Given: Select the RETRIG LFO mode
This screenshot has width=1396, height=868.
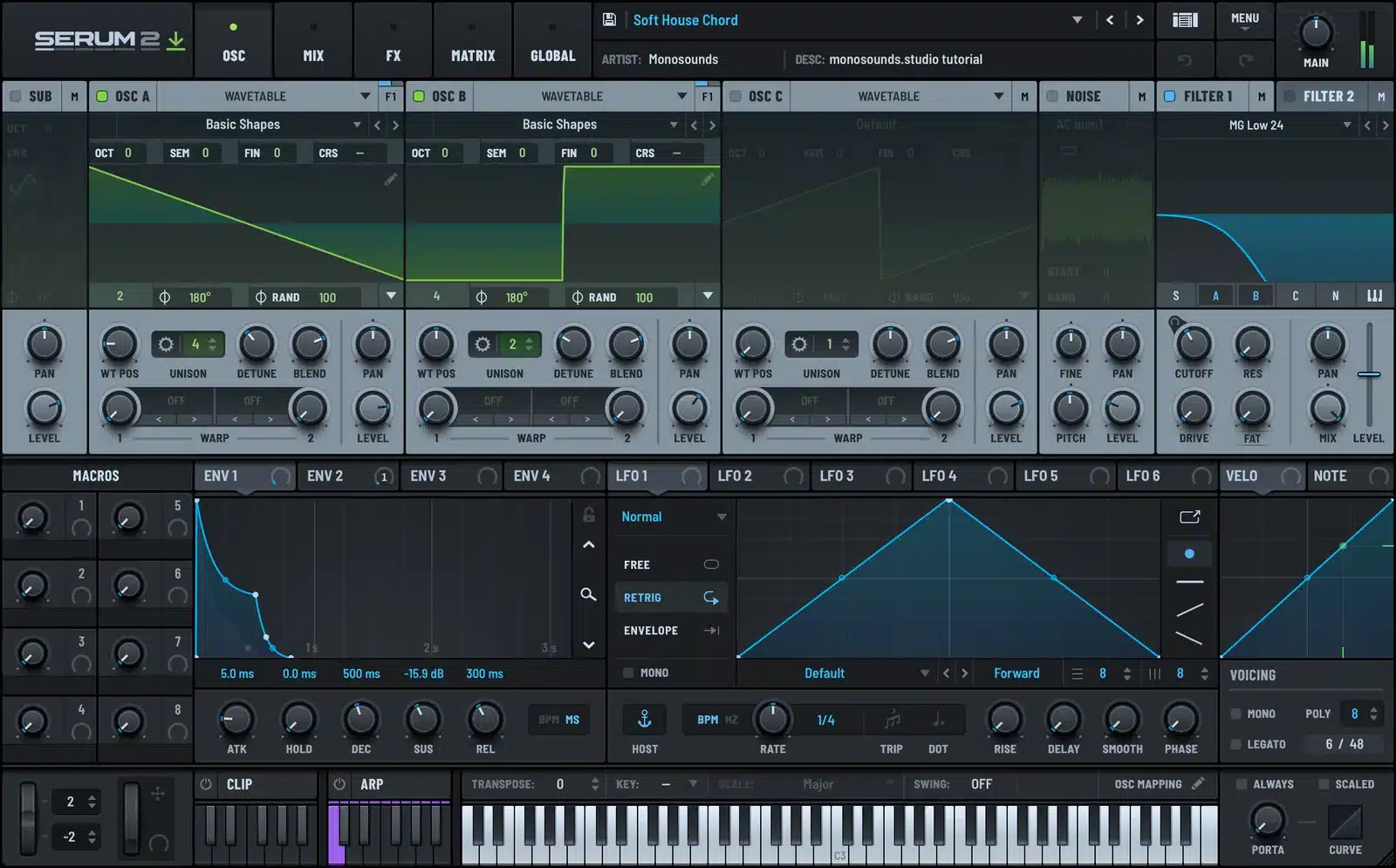Looking at the screenshot, I should (x=671, y=598).
